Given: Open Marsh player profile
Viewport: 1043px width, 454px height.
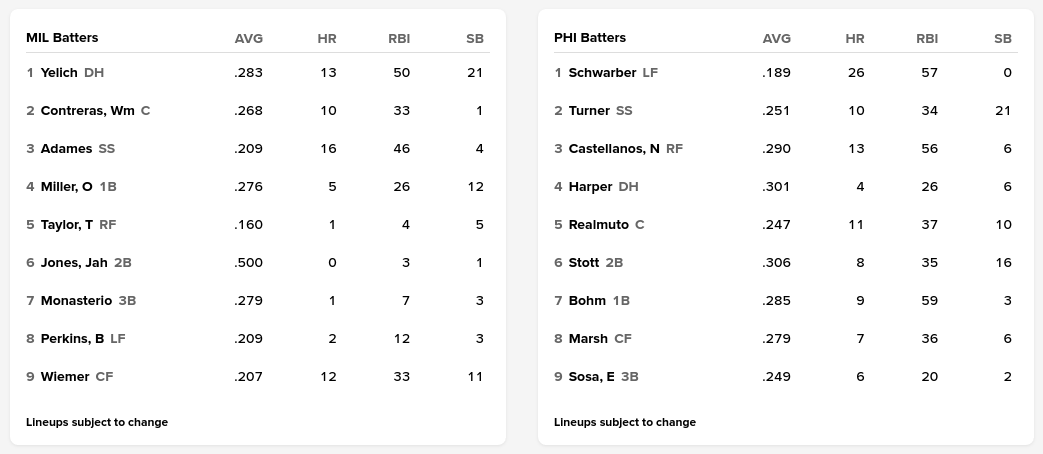Looking at the screenshot, I should point(588,339).
